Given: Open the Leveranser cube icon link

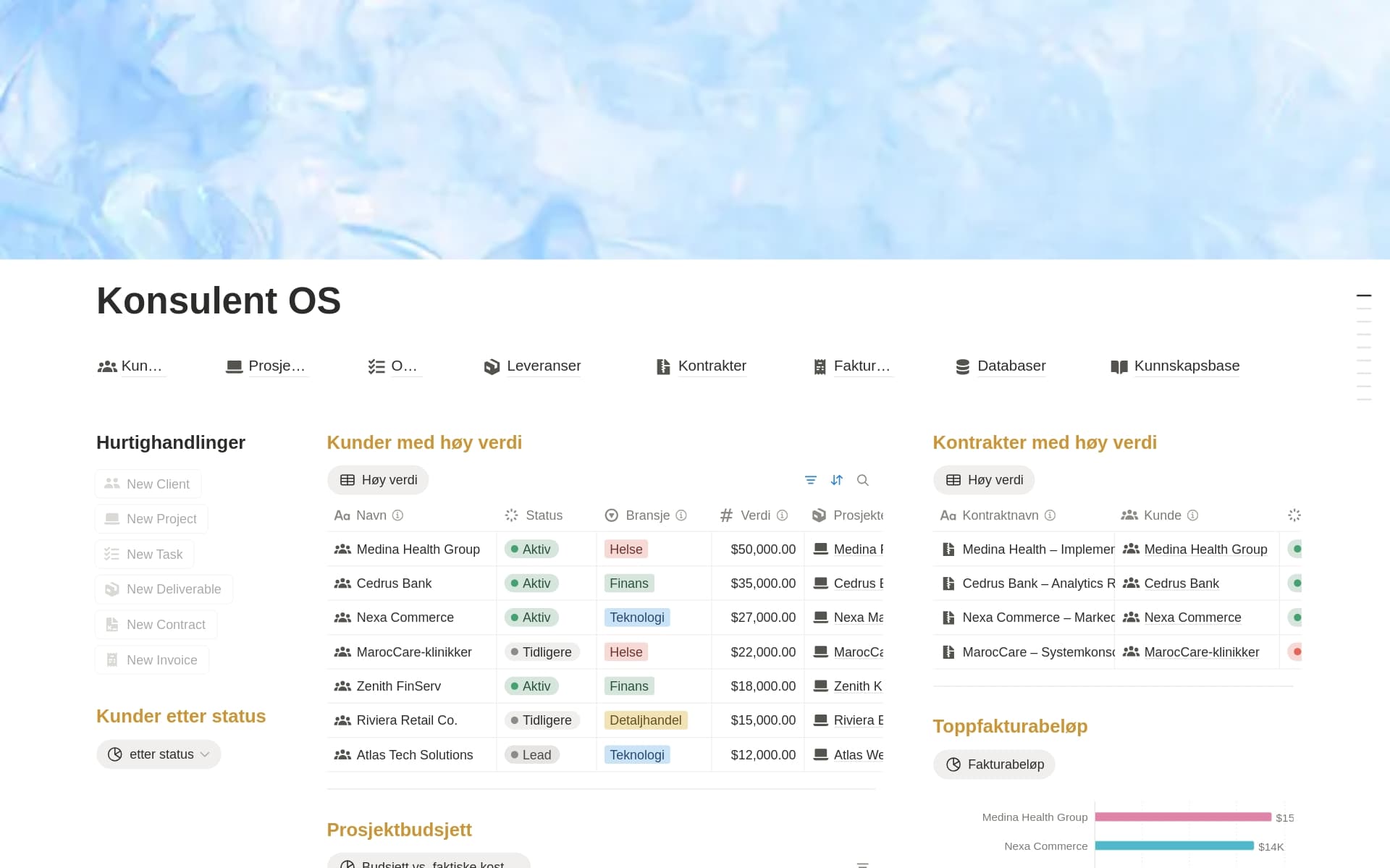Looking at the screenshot, I should click(x=492, y=367).
